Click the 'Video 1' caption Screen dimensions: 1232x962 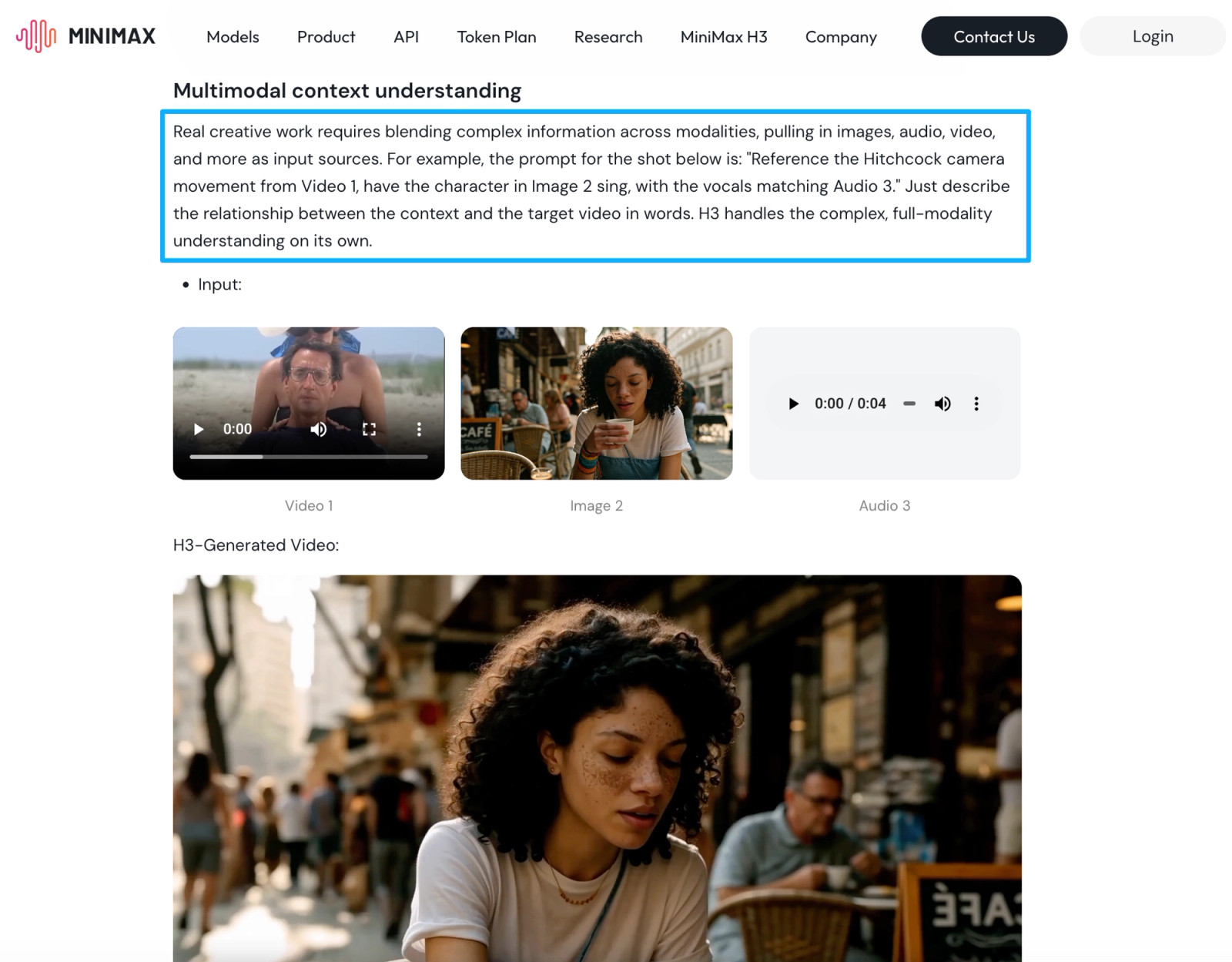click(309, 505)
